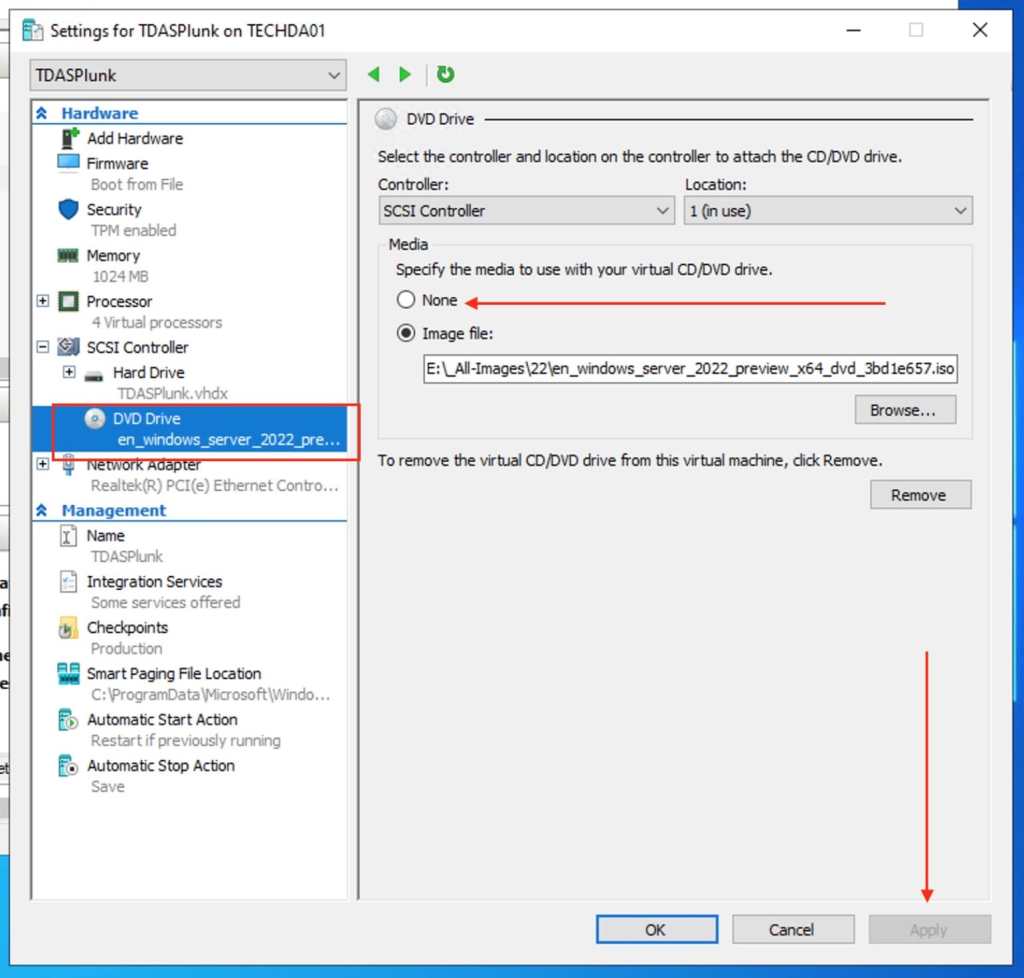Click the green forward navigation arrow
This screenshot has height=978, width=1024.
click(405, 75)
